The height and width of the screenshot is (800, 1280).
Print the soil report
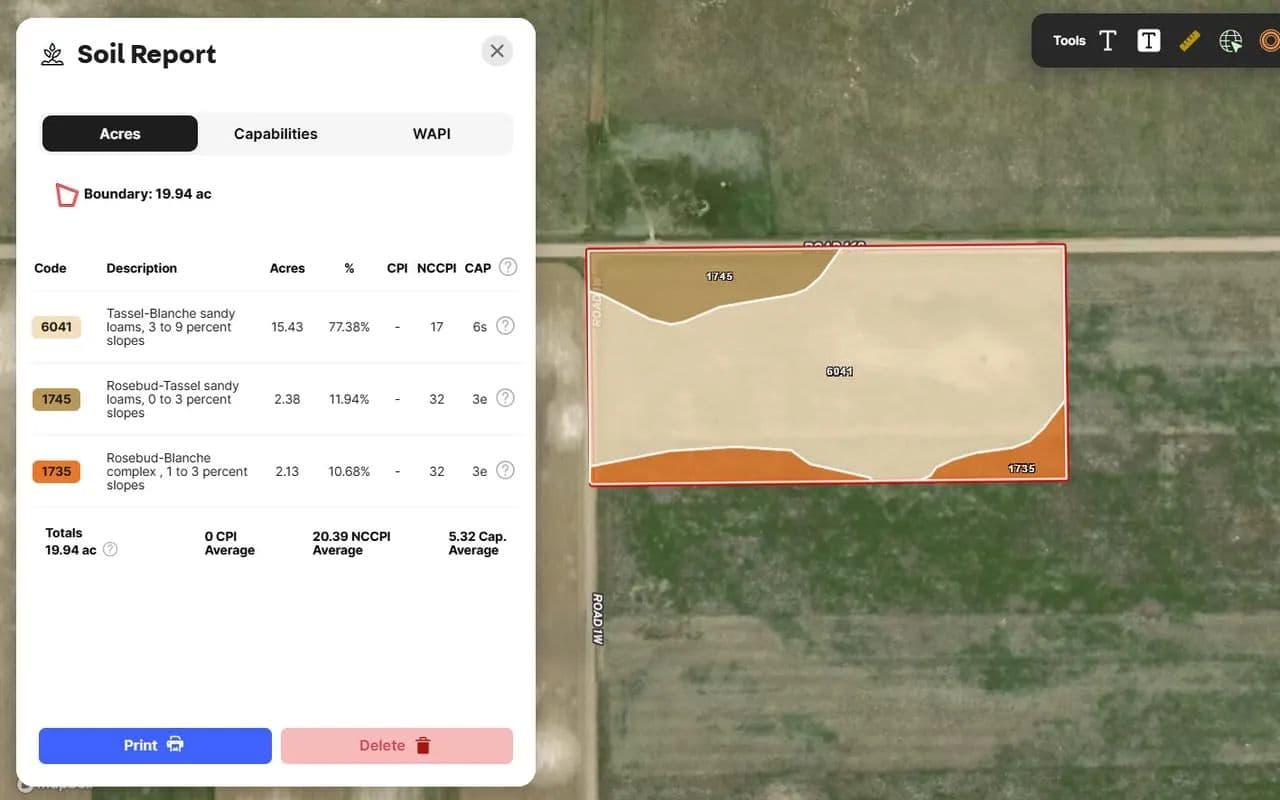click(155, 745)
